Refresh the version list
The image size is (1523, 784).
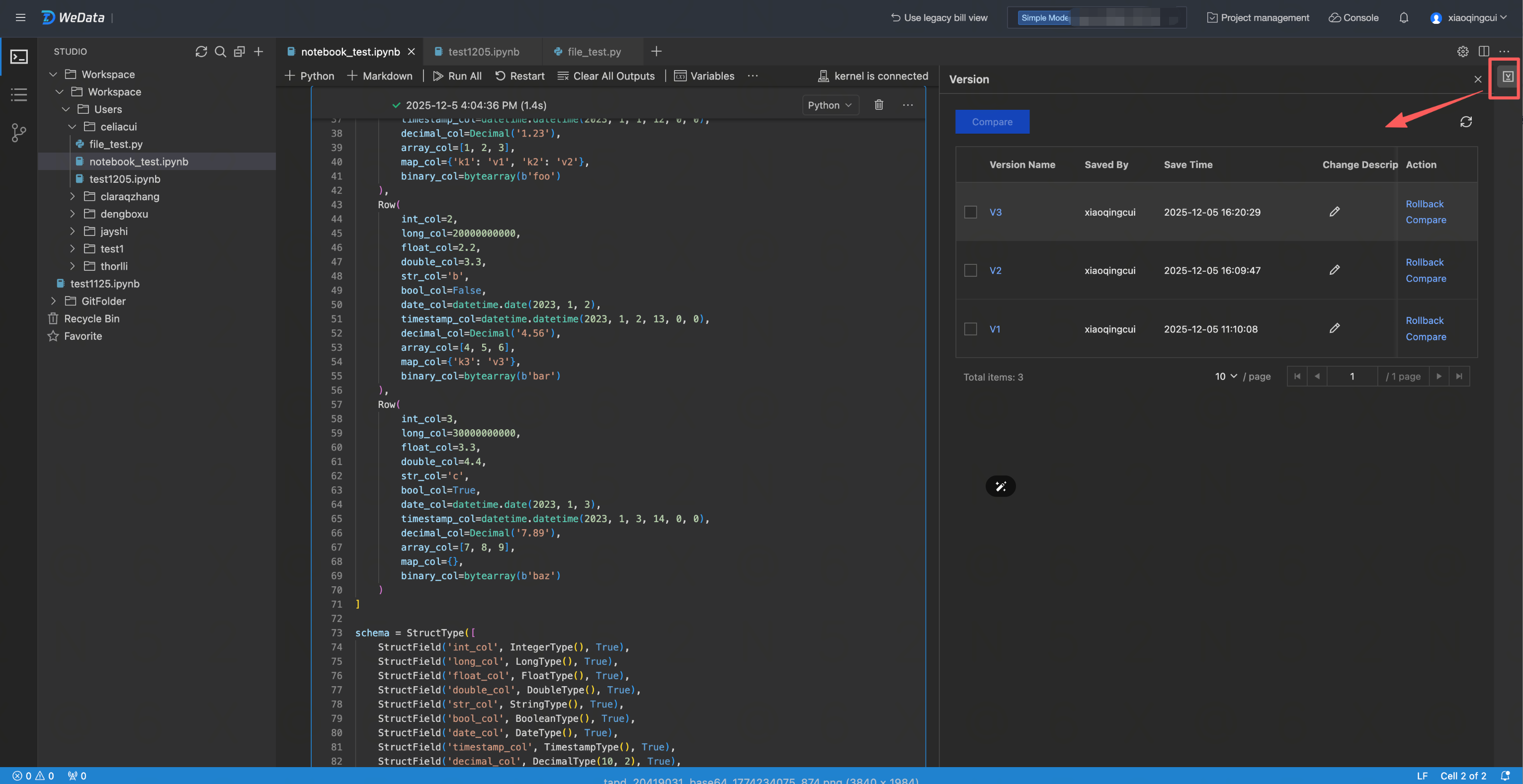point(1466,122)
